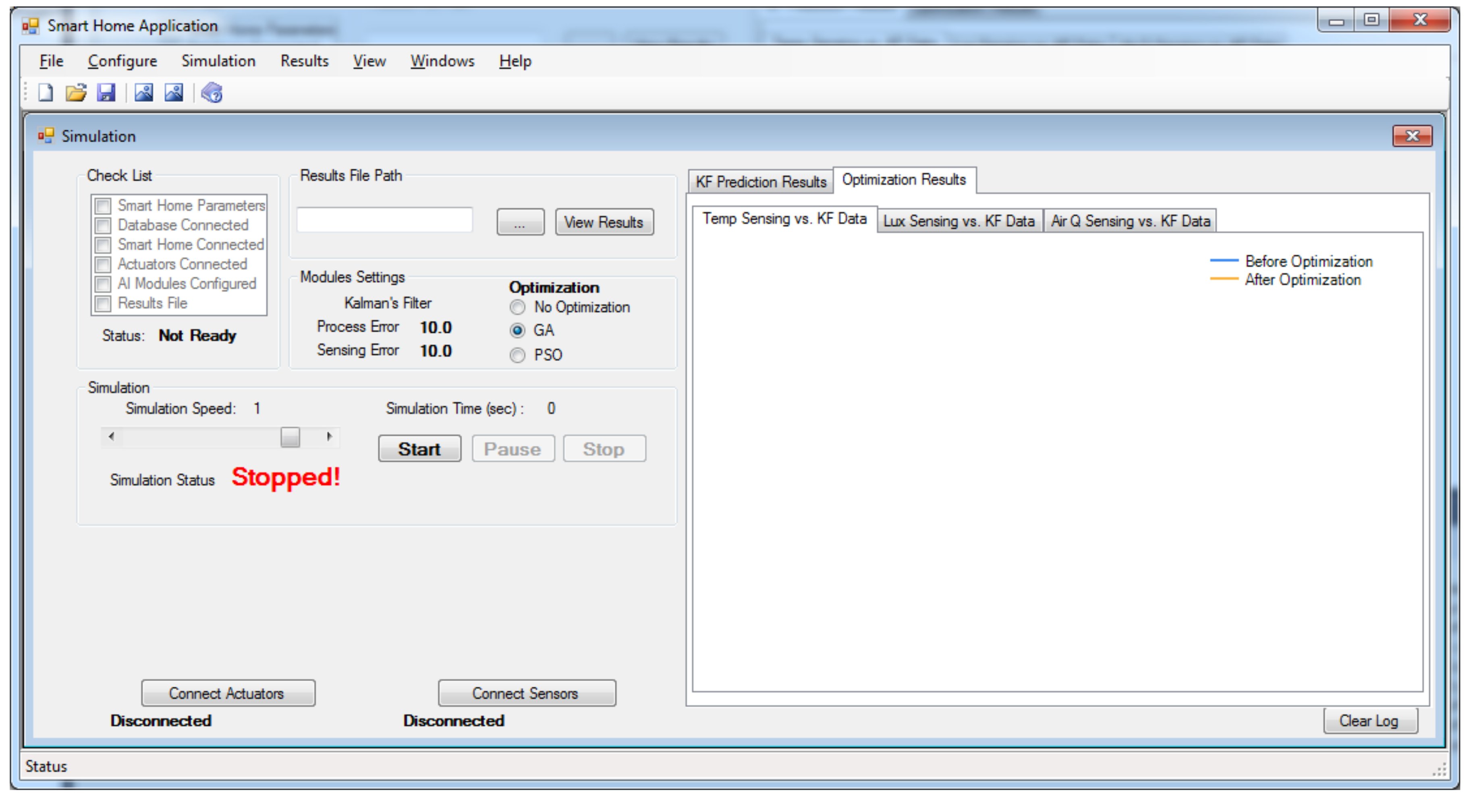Click the Results File Path text field
This screenshot has height=812, width=1473.
pos(384,221)
